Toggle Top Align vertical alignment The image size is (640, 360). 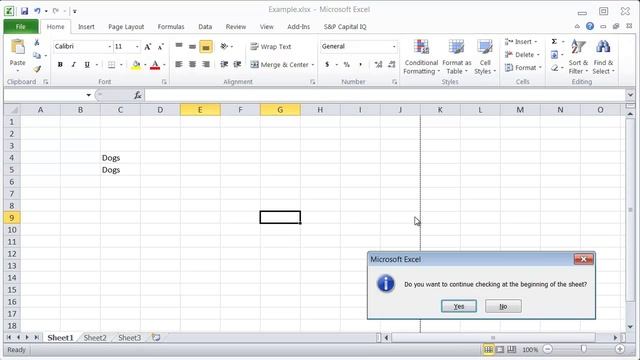pos(179,47)
